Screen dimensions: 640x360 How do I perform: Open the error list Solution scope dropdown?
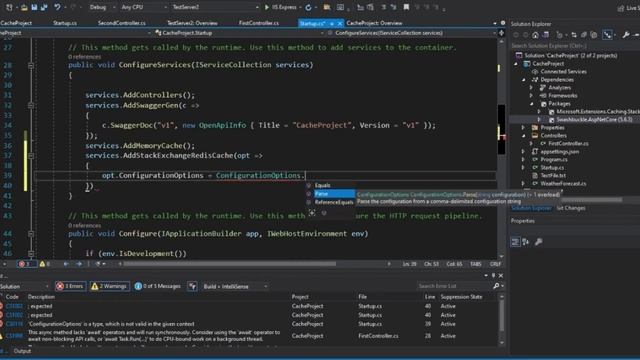[24, 287]
